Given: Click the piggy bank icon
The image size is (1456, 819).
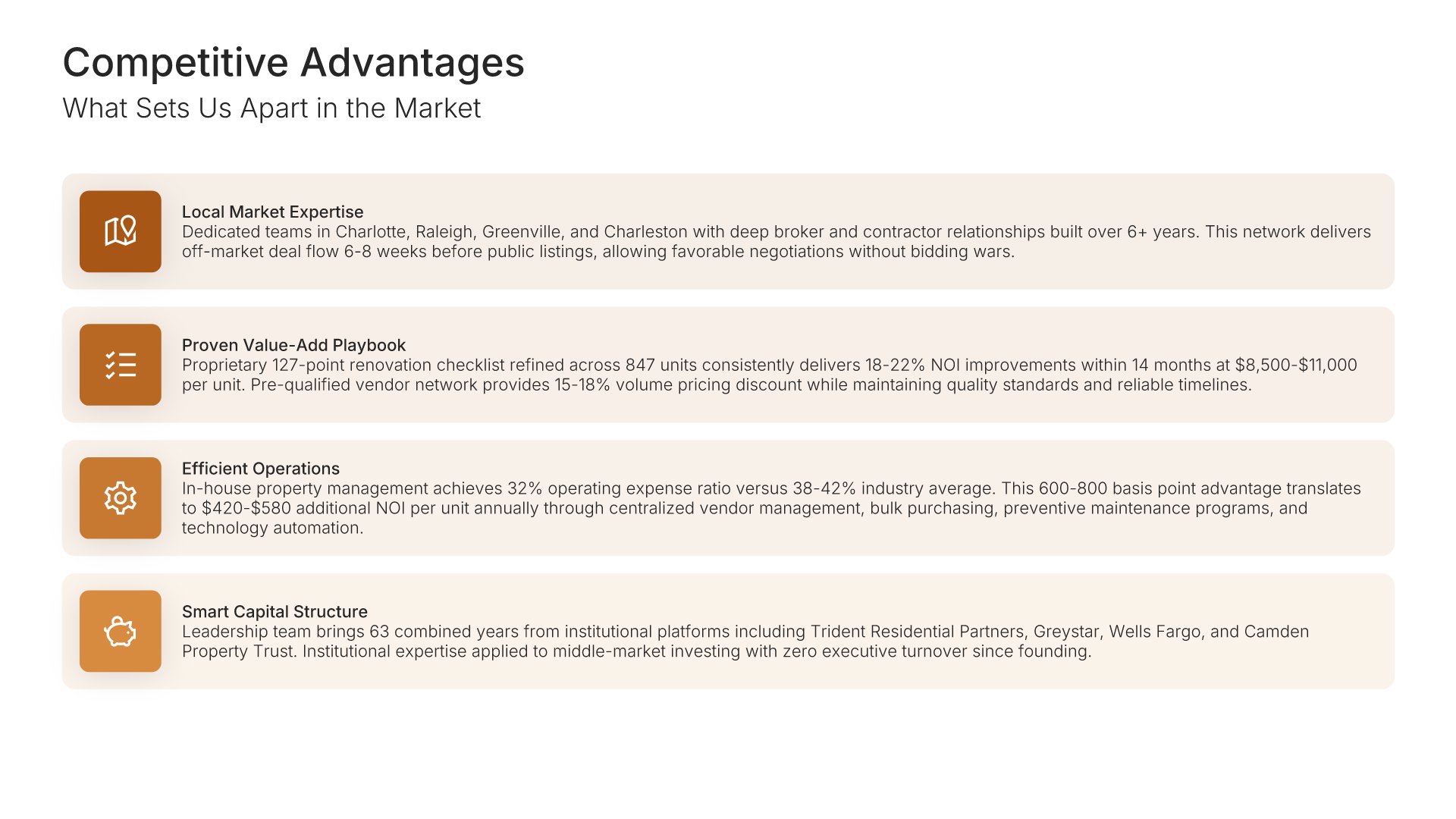Looking at the screenshot, I should tap(120, 632).
